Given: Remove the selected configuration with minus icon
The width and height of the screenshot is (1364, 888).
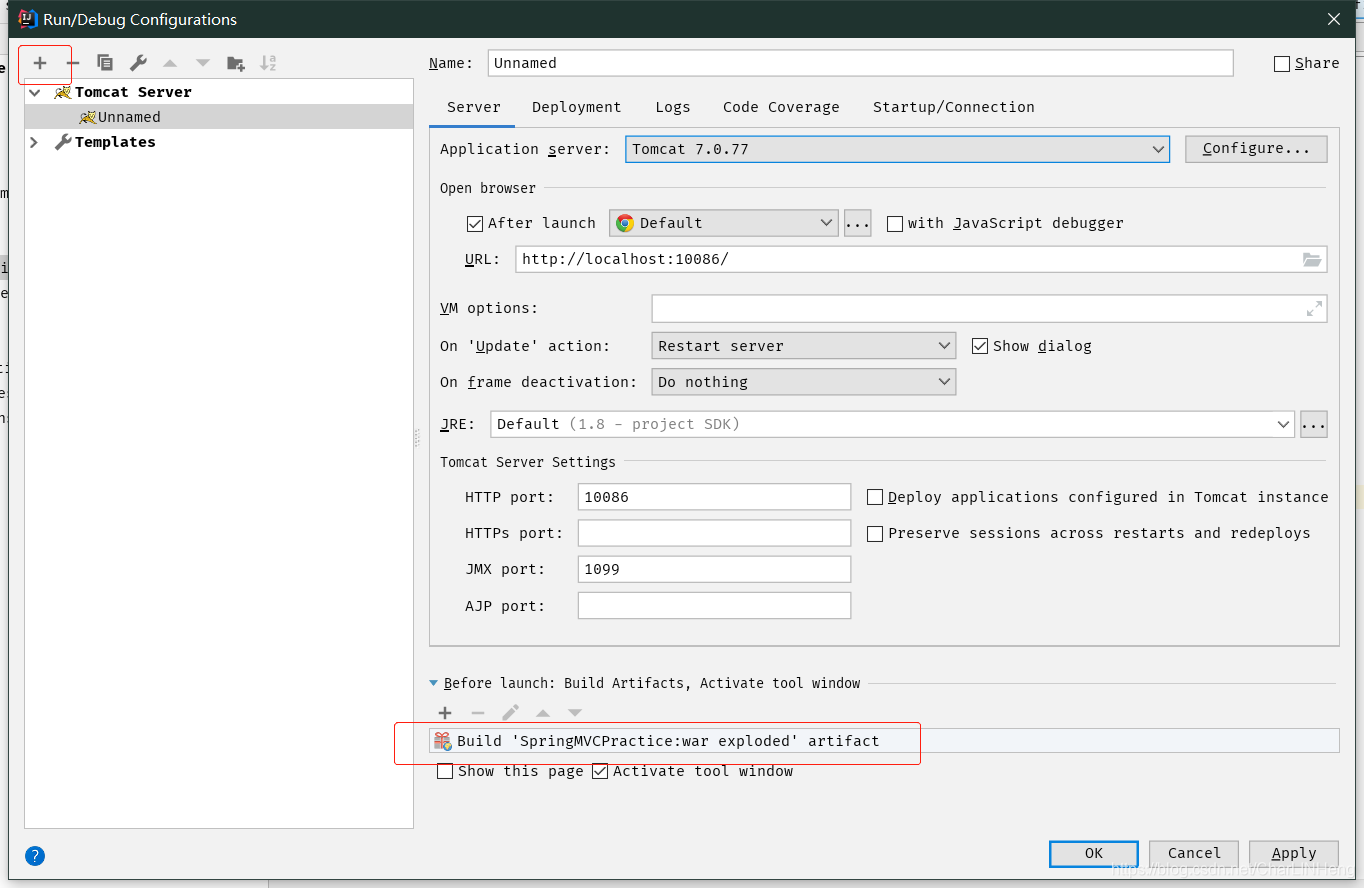Looking at the screenshot, I should (x=73, y=63).
